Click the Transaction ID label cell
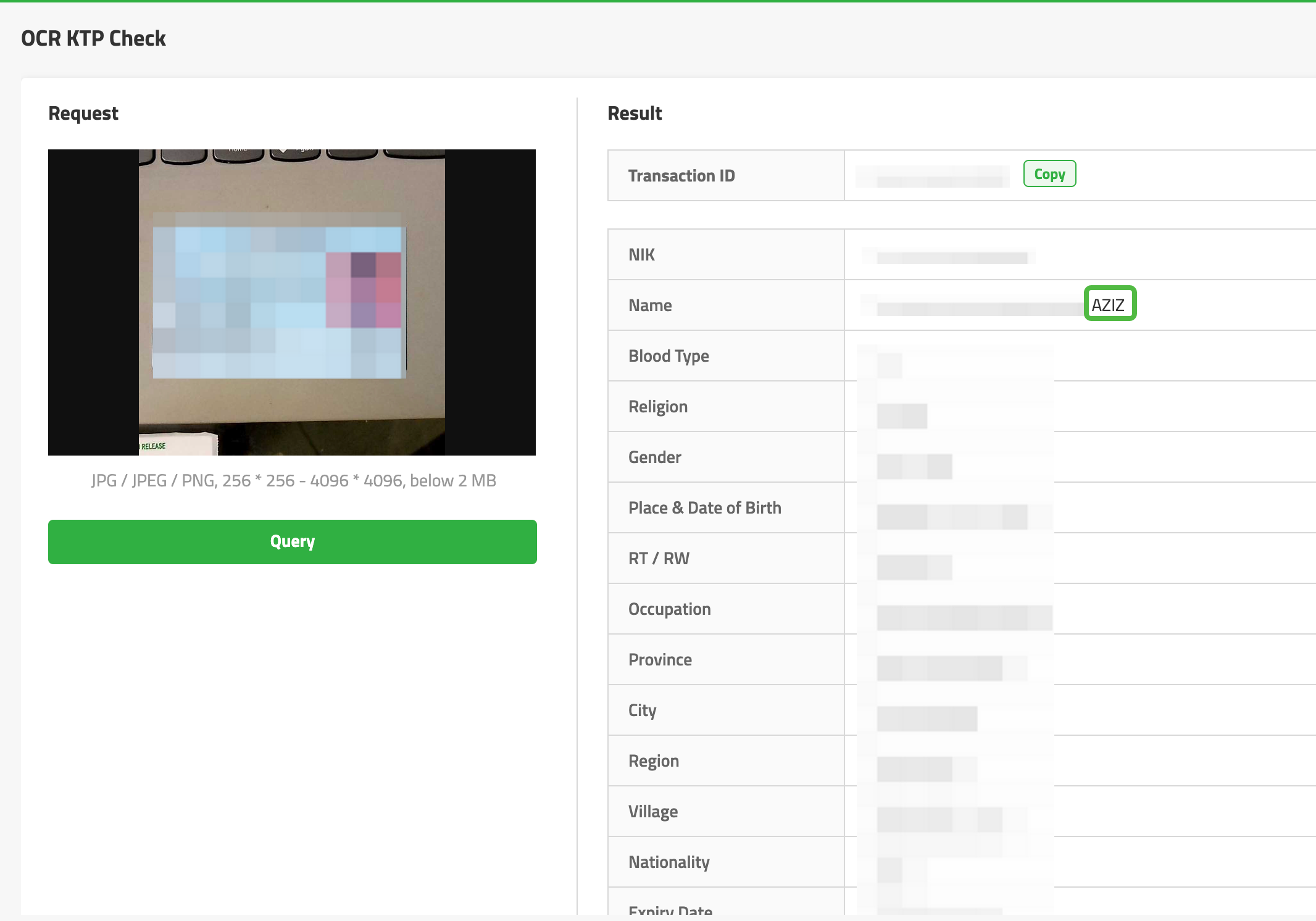Viewport: 1316px width, 921px height. pyautogui.click(x=681, y=176)
